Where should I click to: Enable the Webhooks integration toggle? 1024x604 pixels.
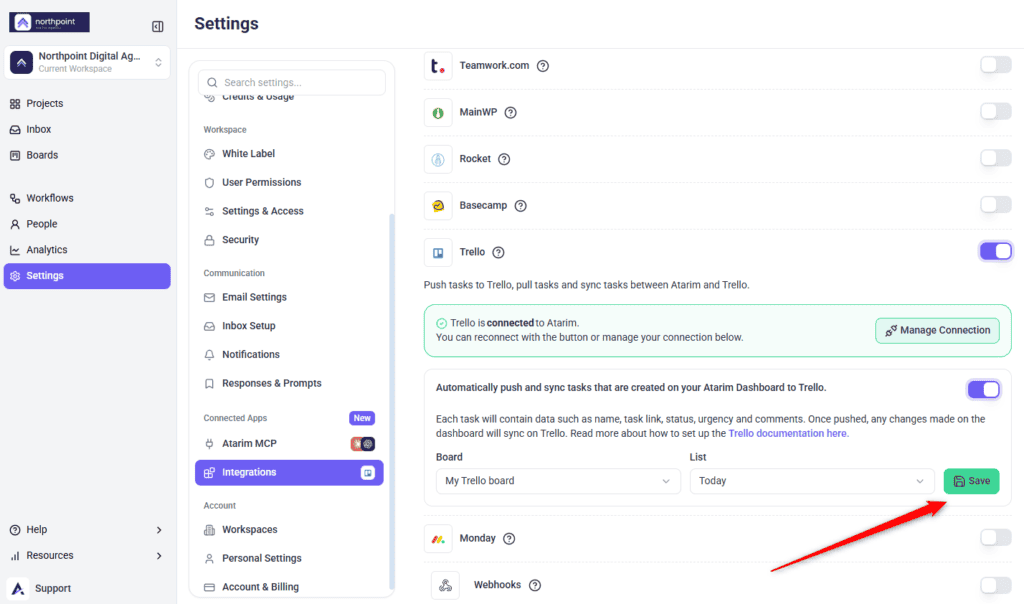coord(996,584)
